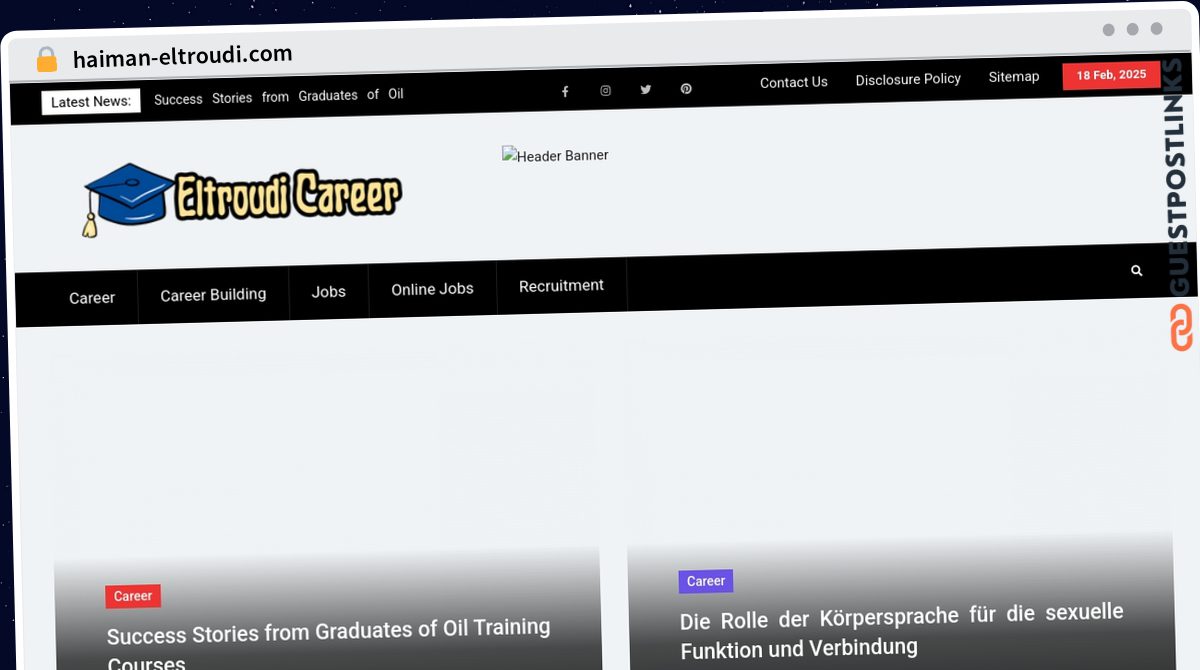Visit the Sitemap link
The image size is (1200, 670).
click(x=1014, y=77)
